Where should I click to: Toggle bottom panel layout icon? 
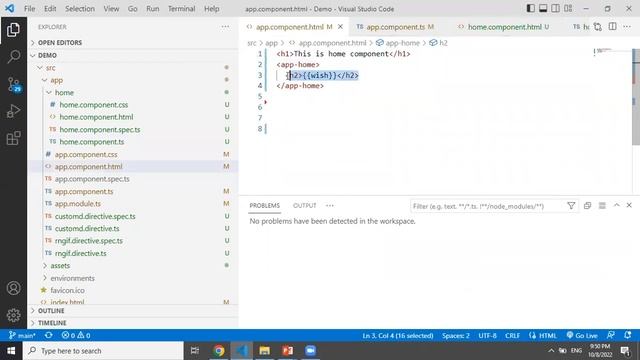[543, 9]
